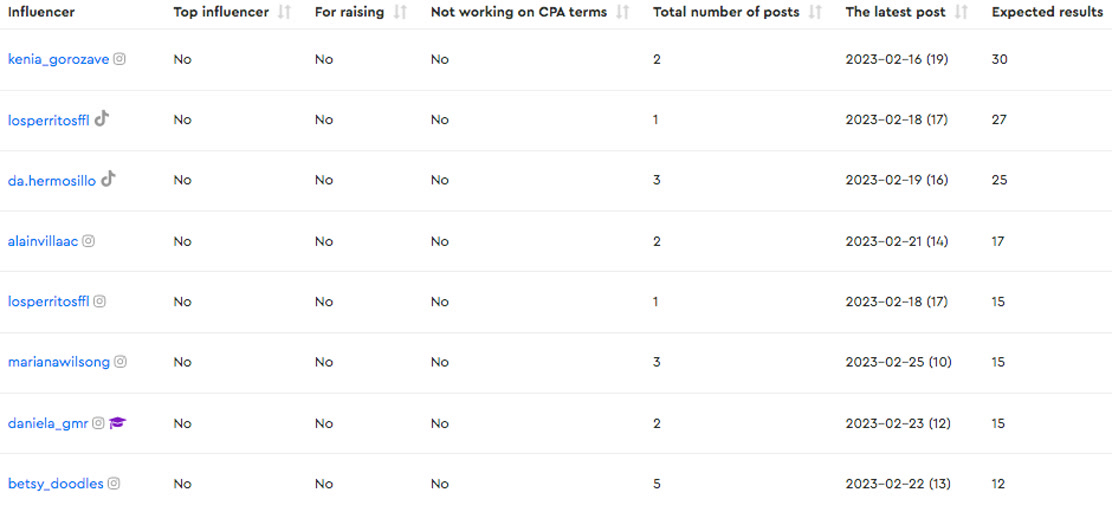Open kenia_gorozave influencer profile link
The width and height of the screenshot is (1112, 512).
(x=58, y=60)
